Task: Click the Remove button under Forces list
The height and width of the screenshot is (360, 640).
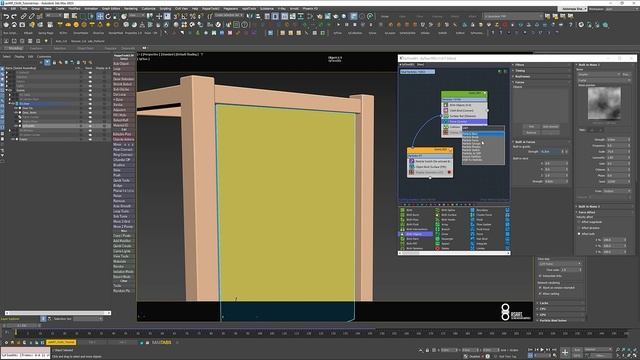Action: click(531, 133)
